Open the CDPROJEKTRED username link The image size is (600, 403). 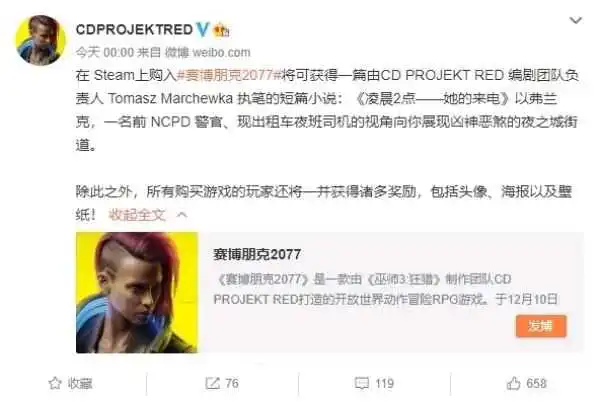134,29
